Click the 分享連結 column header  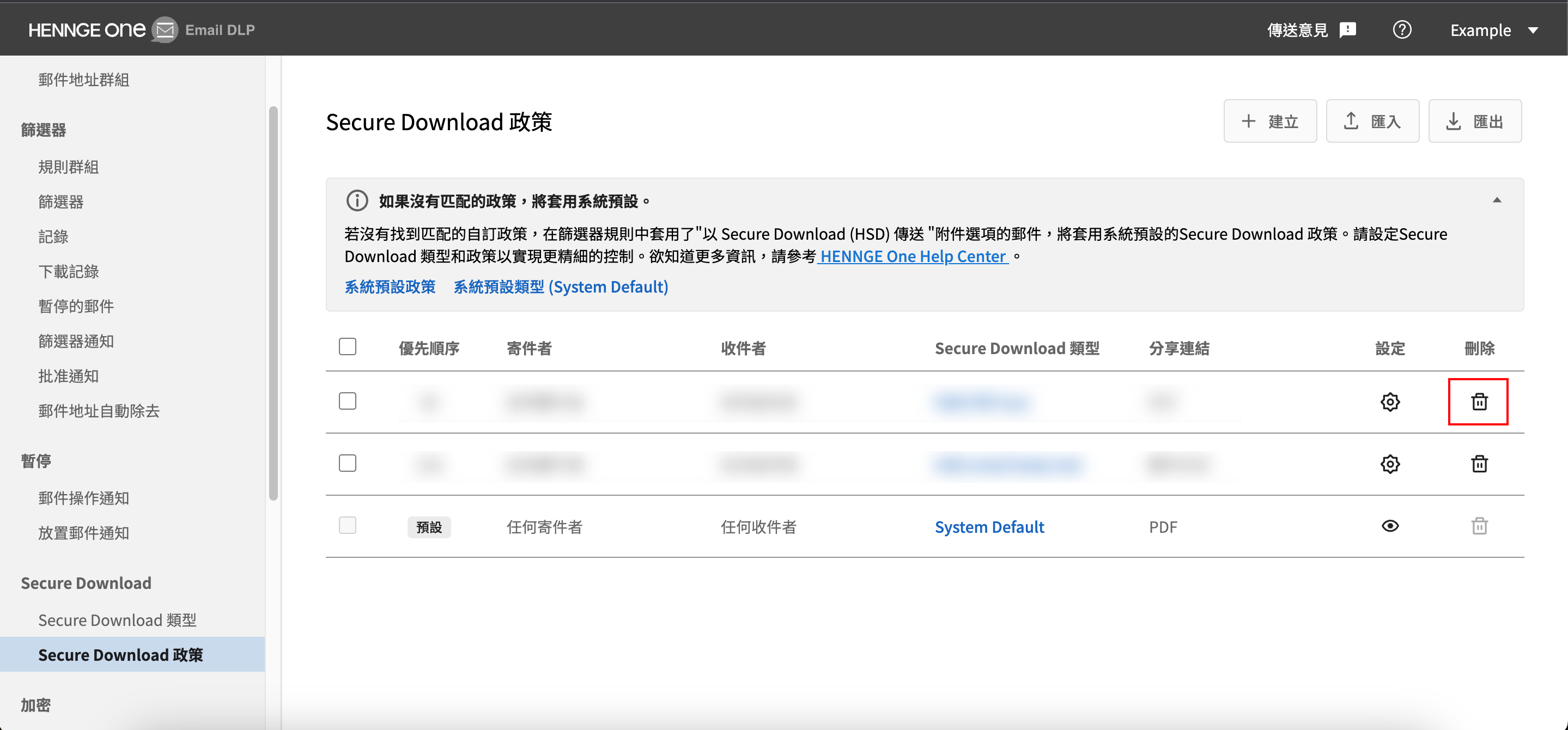(1179, 348)
